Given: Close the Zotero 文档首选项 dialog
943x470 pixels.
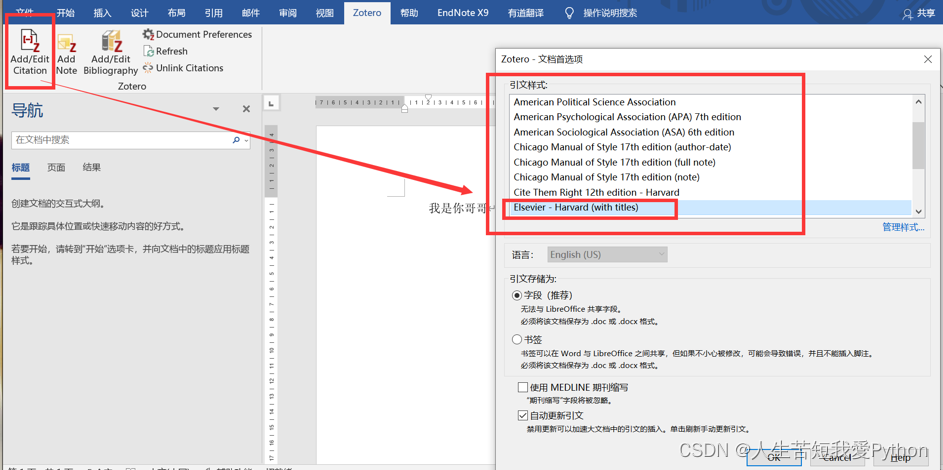Looking at the screenshot, I should (x=927, y=59).
